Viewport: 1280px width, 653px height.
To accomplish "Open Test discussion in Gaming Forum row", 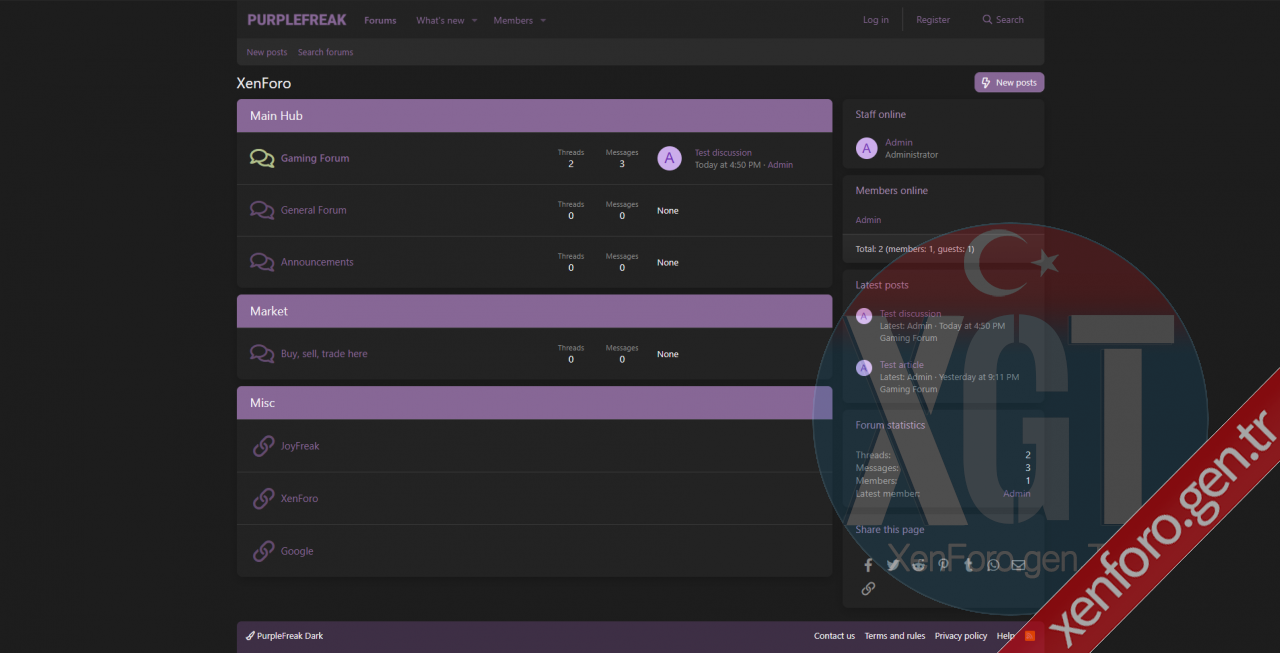I will [x=723, y=153].
